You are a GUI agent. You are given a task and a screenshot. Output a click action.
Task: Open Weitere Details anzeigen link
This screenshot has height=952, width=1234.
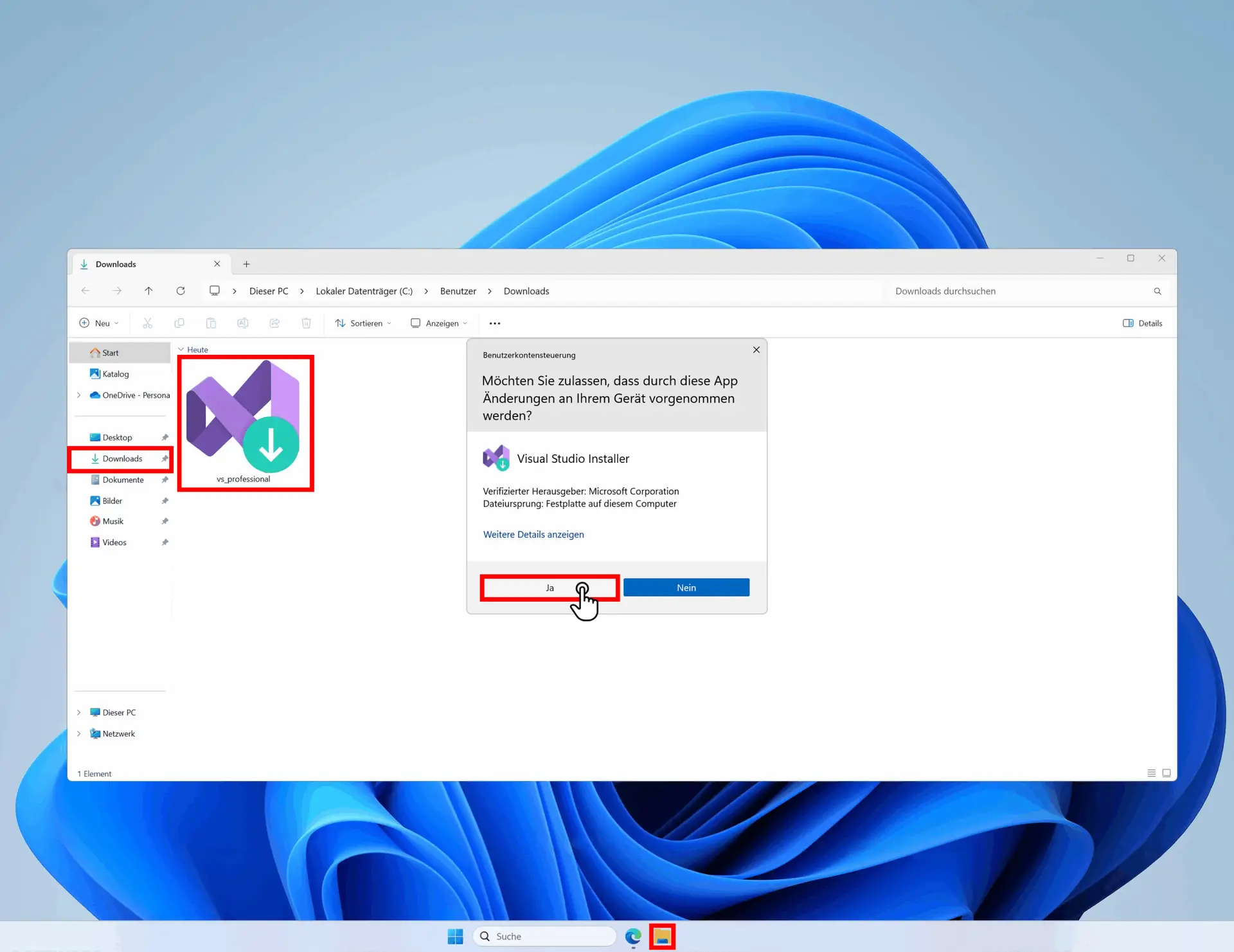[533, 534]
